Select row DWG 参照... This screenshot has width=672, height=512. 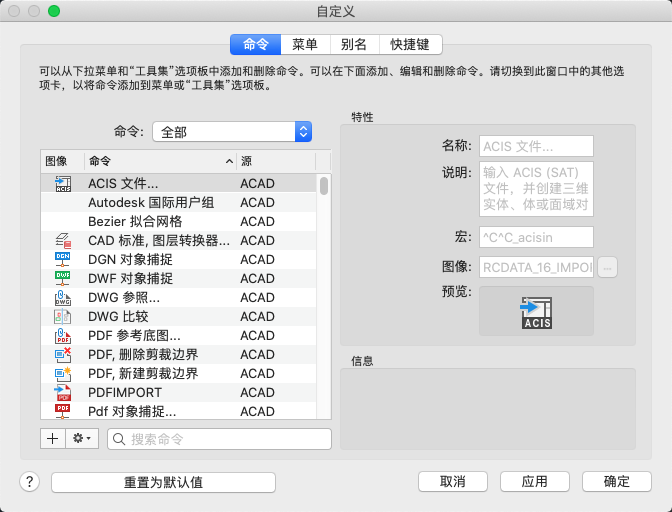click(179, 297)
